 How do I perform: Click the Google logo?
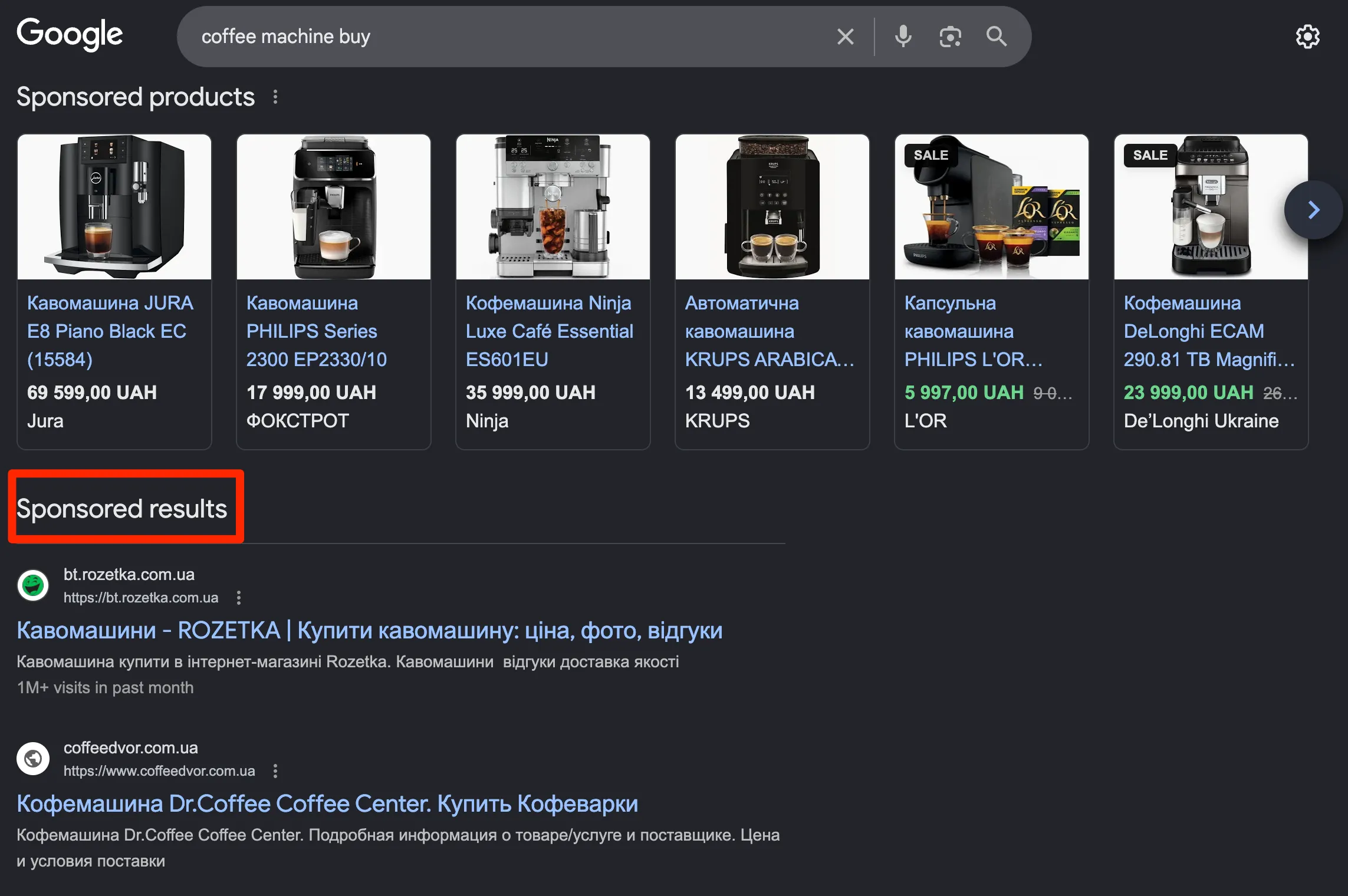(70, 34)
